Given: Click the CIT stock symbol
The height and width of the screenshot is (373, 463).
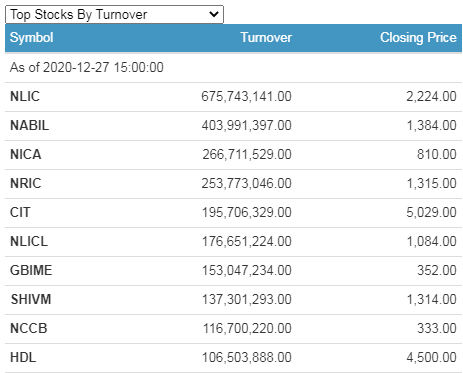Looking at the screenshot, I should [x=20, y=213].
